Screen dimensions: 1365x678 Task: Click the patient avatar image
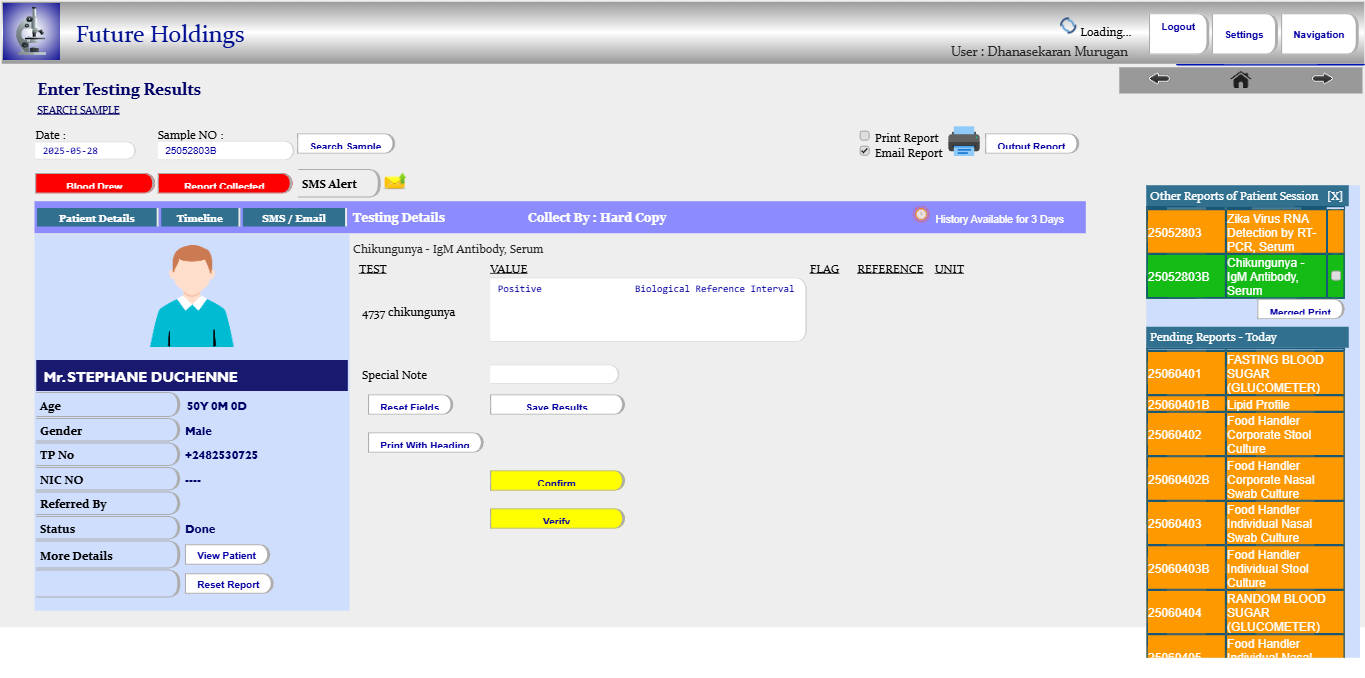click(192, 296)
